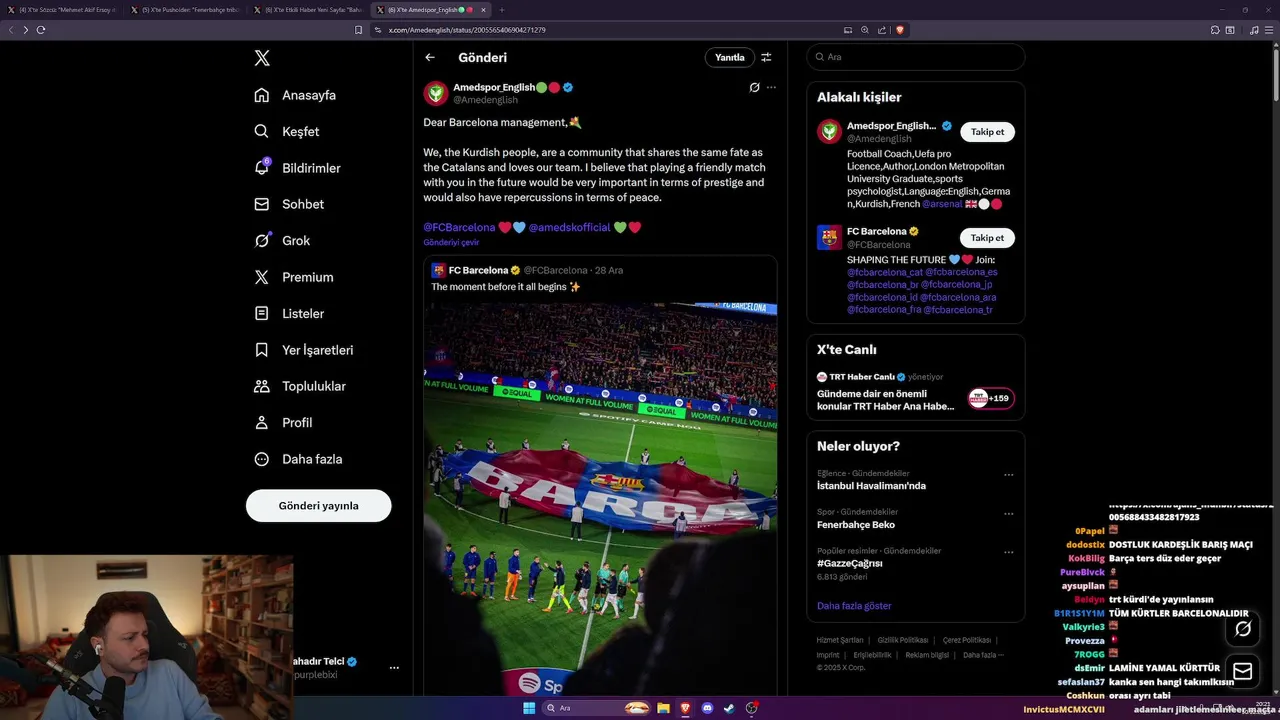This screenshot has width=1280, height=720.
Task: Open options for Fenerbahçe Beko trend
Action: point(1008,513)
